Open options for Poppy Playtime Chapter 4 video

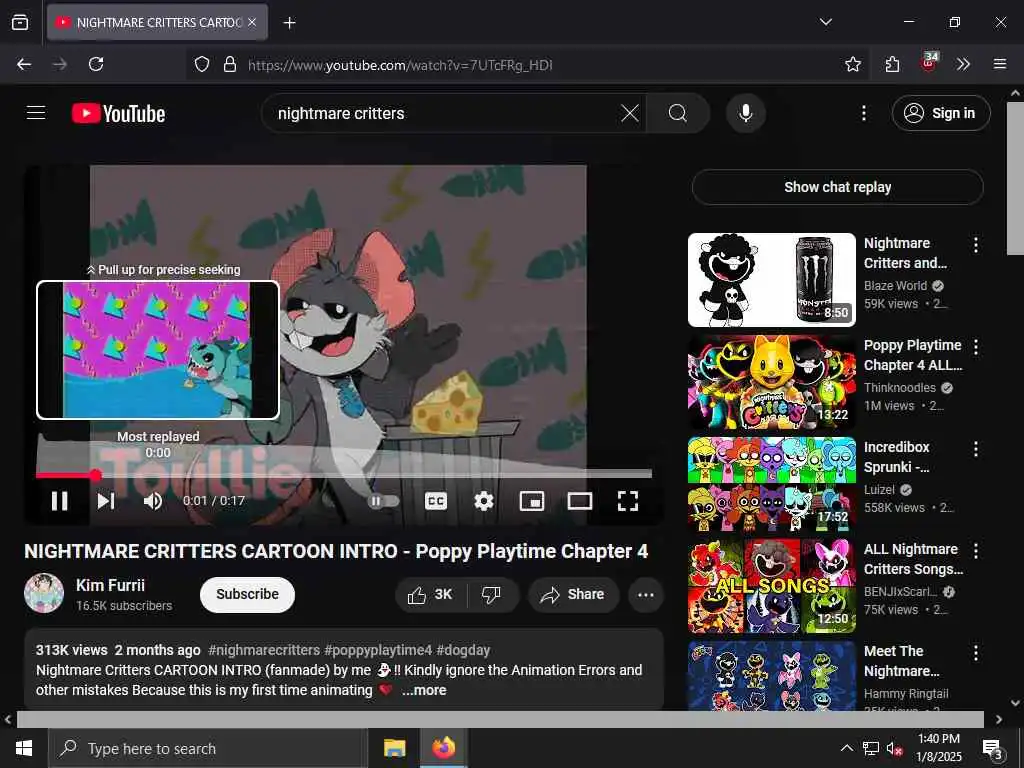[x=976, y=347]
